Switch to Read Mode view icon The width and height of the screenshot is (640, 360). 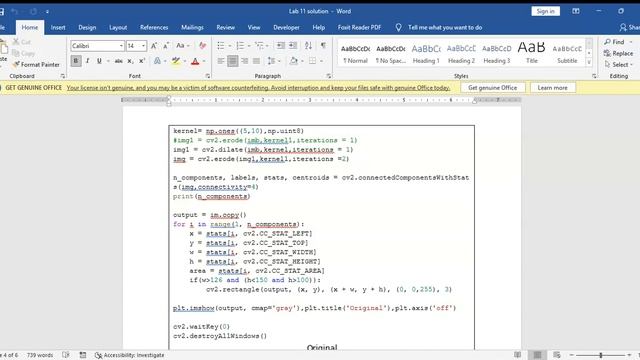[518, 355]
